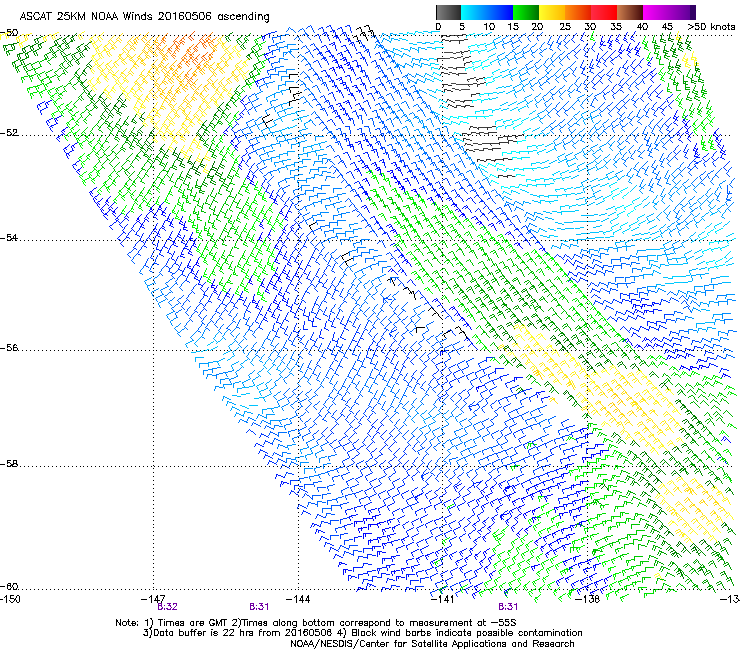Click the '>50 knots' legend label
Viewport: 740px width, 650px height.
[712, 27]
